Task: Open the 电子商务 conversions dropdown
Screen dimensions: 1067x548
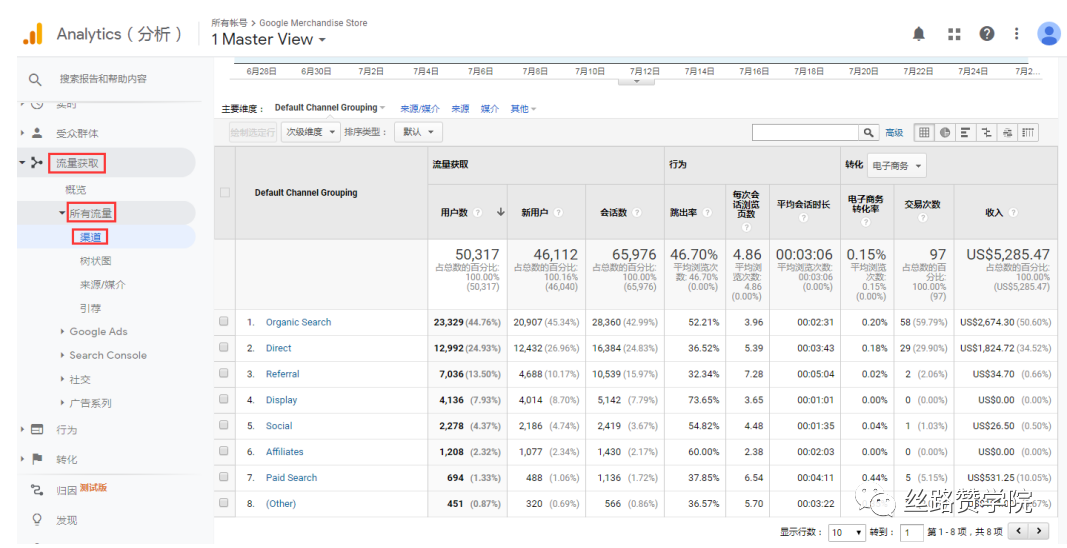Action: point(896,165)
